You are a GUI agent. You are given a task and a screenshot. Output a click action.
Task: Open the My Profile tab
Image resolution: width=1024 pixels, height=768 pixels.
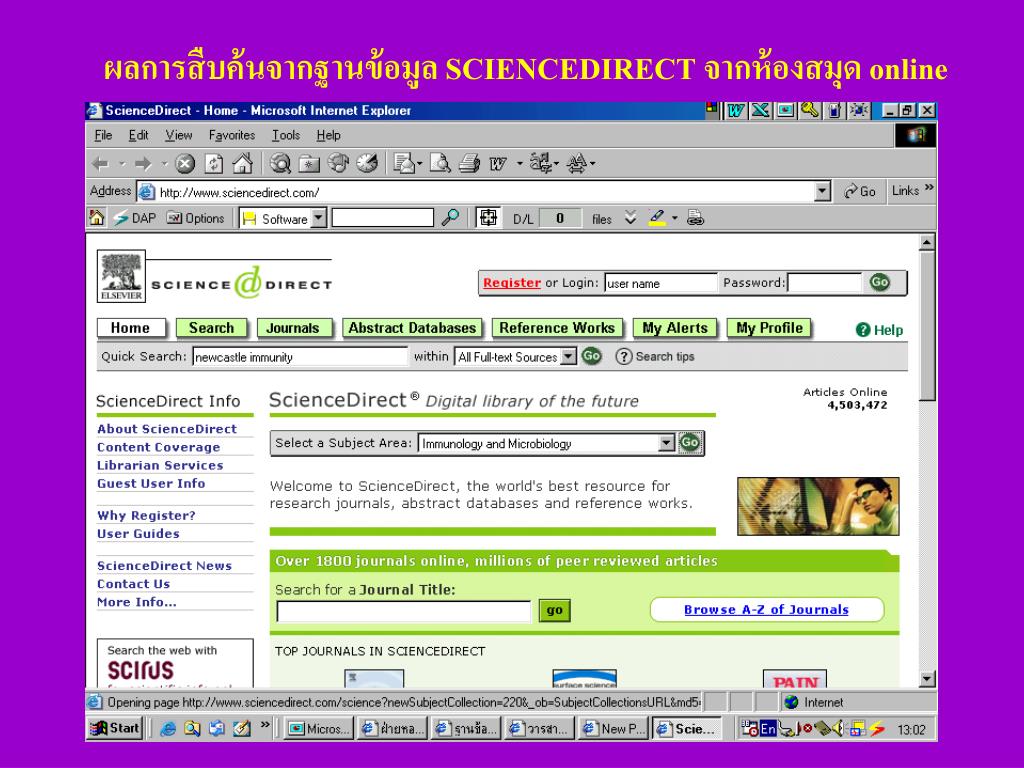point(769,328)
